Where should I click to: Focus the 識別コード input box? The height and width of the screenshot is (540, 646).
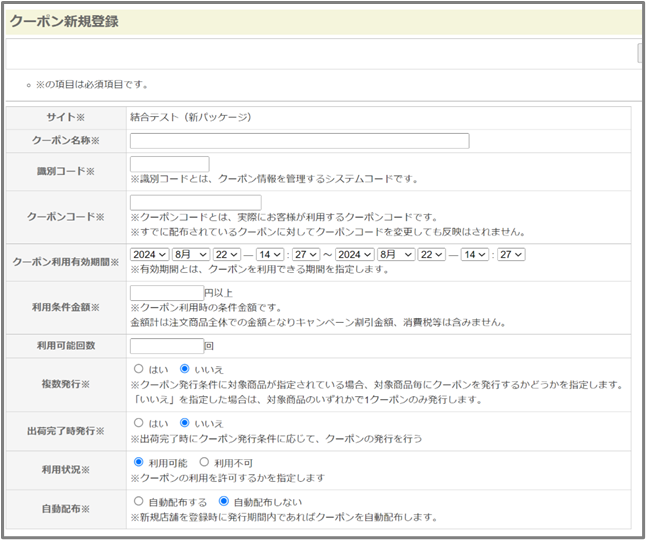[x=169, y=164]
